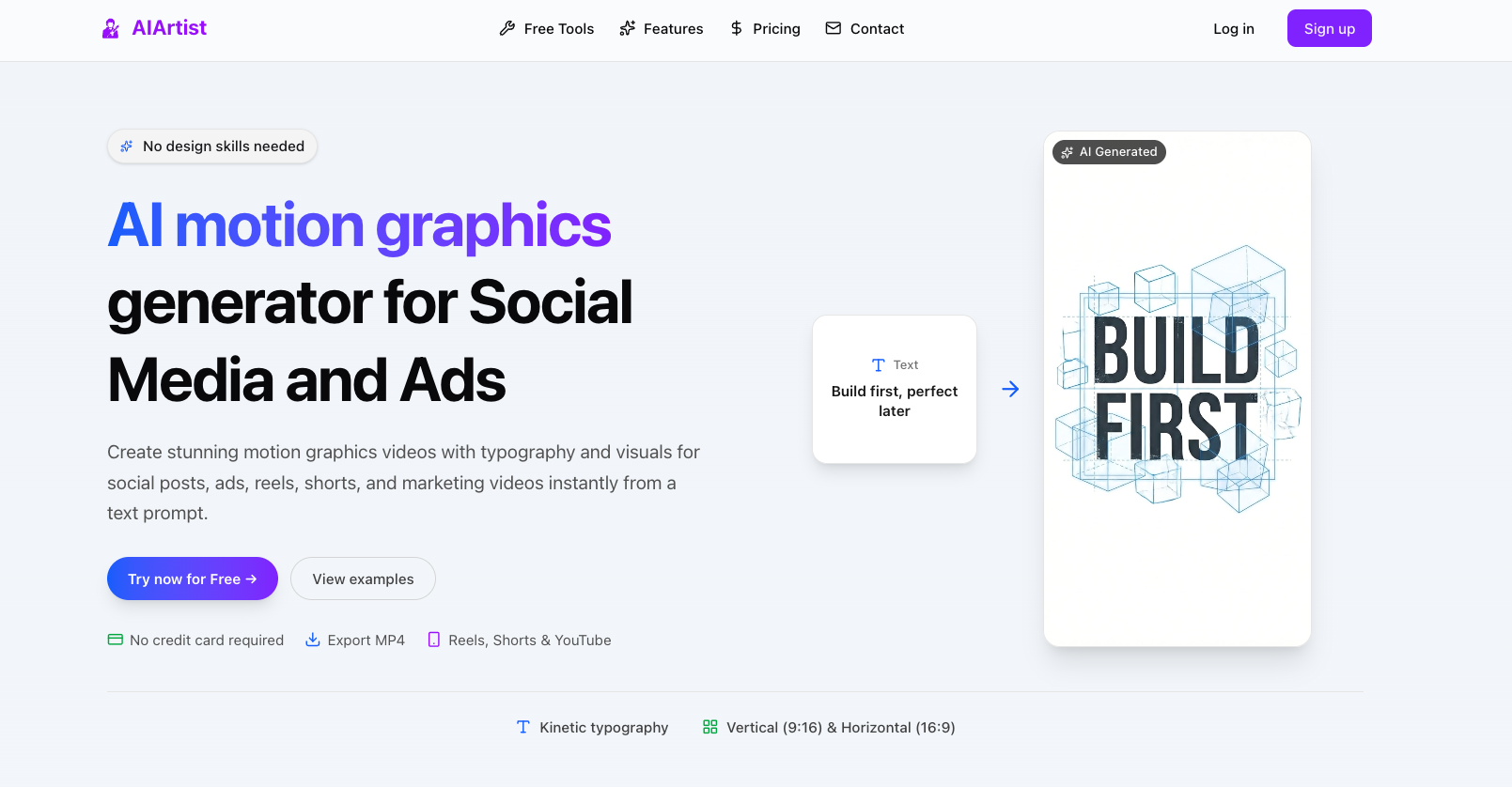The width and height of the screenshot is (1512, 787).
Task: Click the Reels, Shorts & YouTube text
Action: 530,640
